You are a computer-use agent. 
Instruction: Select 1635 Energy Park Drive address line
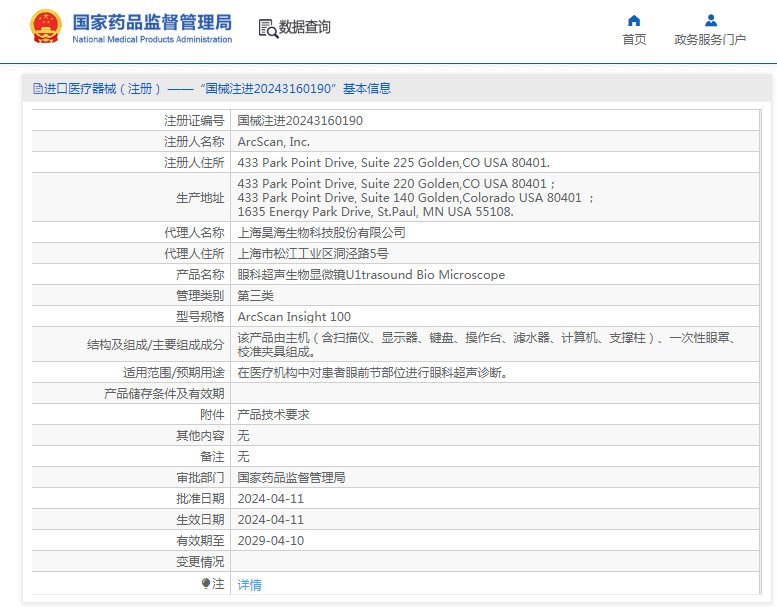click(375, 212)
